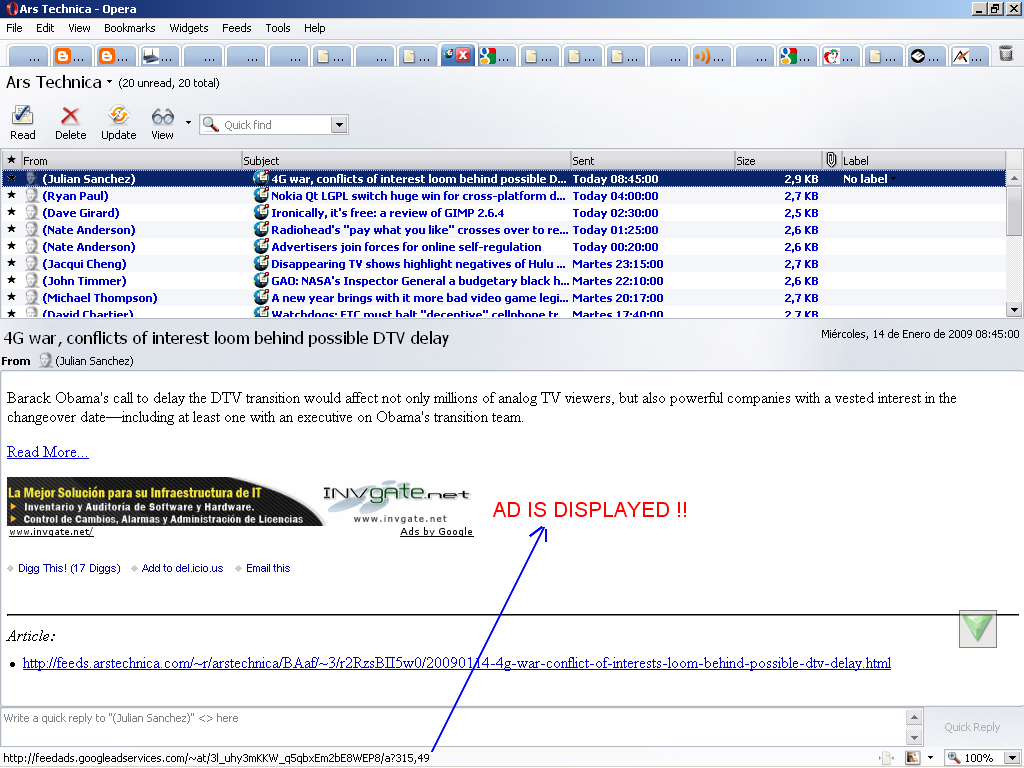Open the closed tabs trash can

tap(1005, 54)
